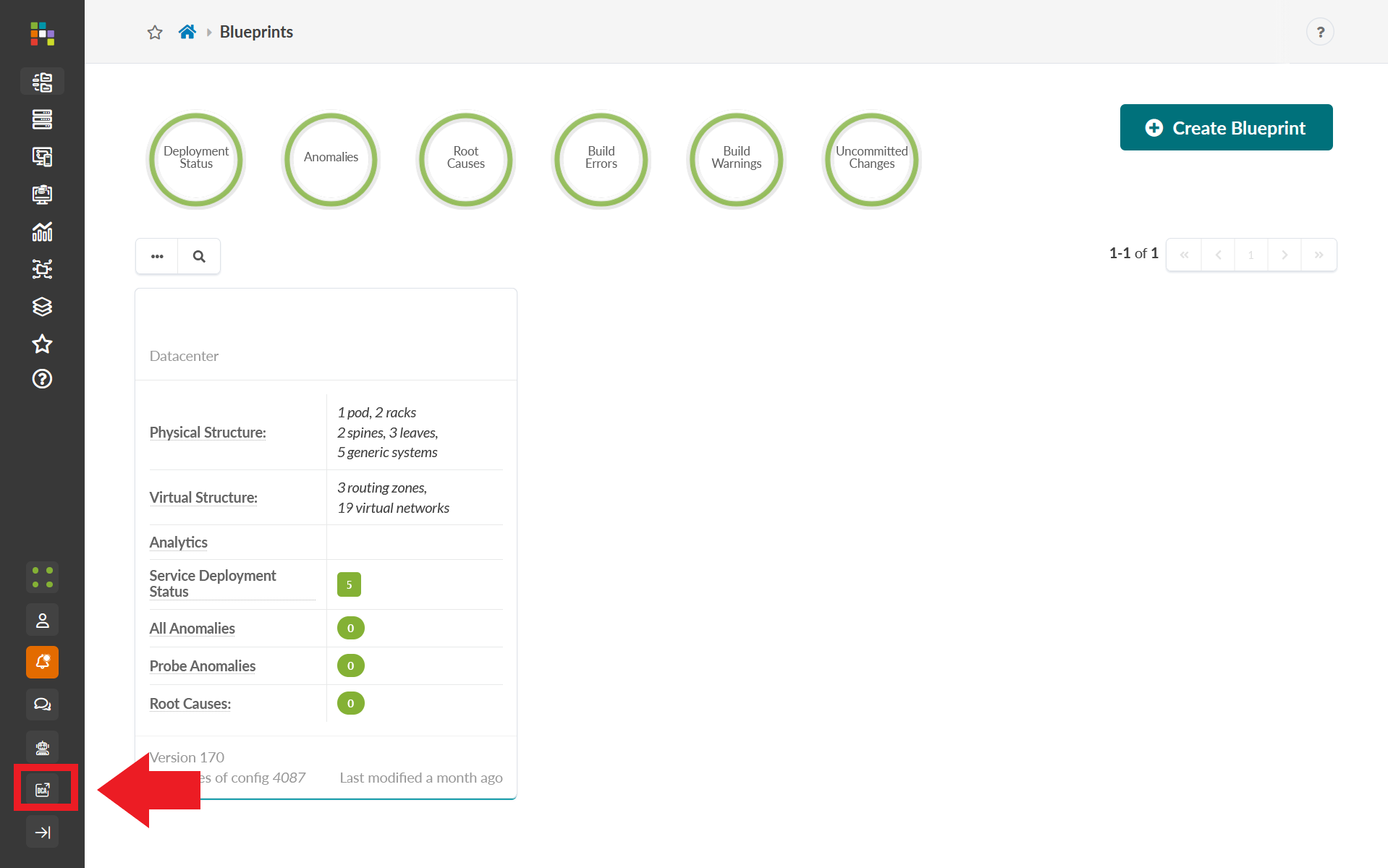Viewport: 1388px width, 868px height.
Task: Click Physical Structure label
Action: pyautogui.click(x=208, y=433)
